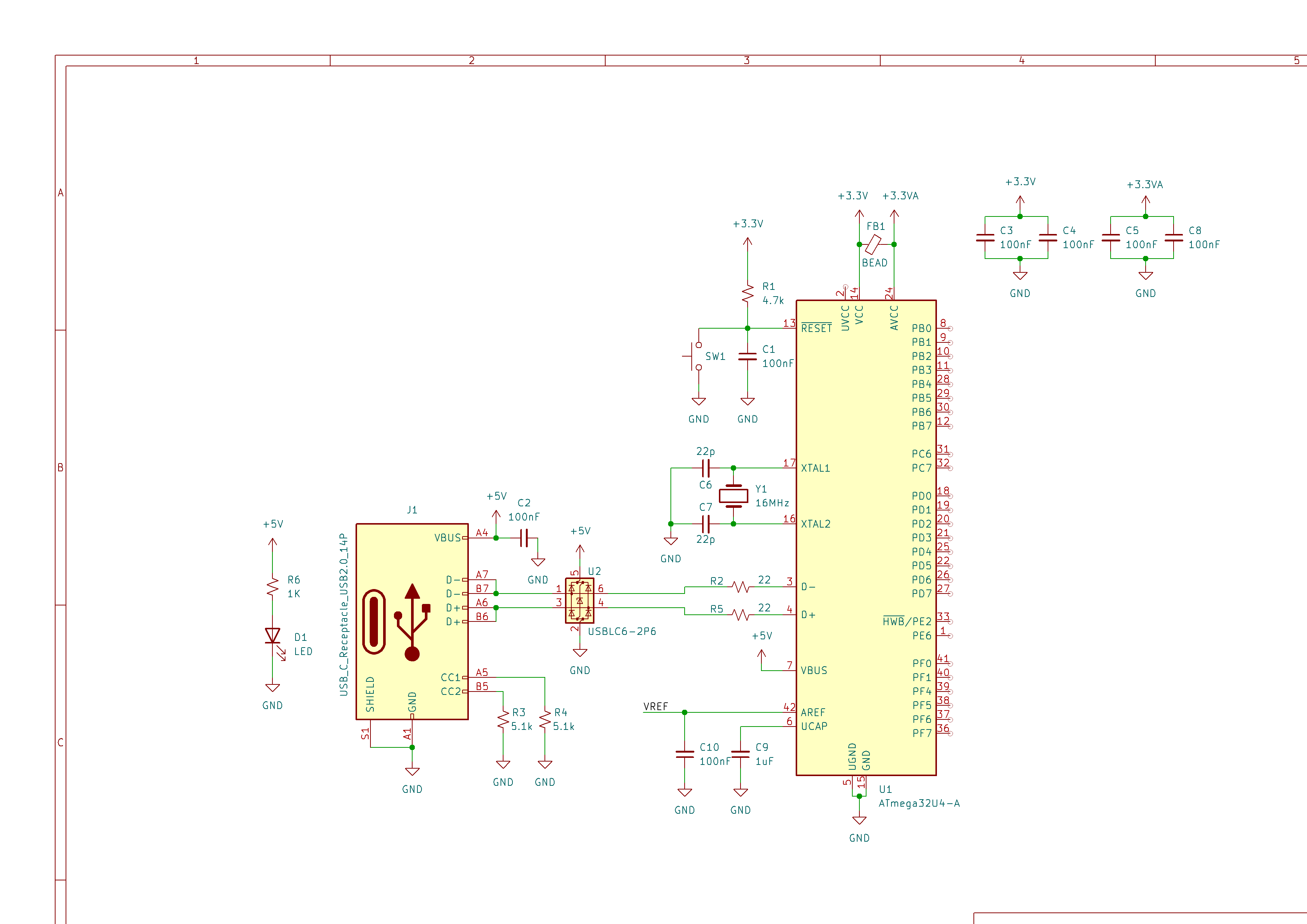This screenshot has width=1307, height=924.
Task: Select capacitor C10 100nF on AREF
Action: 684,754
